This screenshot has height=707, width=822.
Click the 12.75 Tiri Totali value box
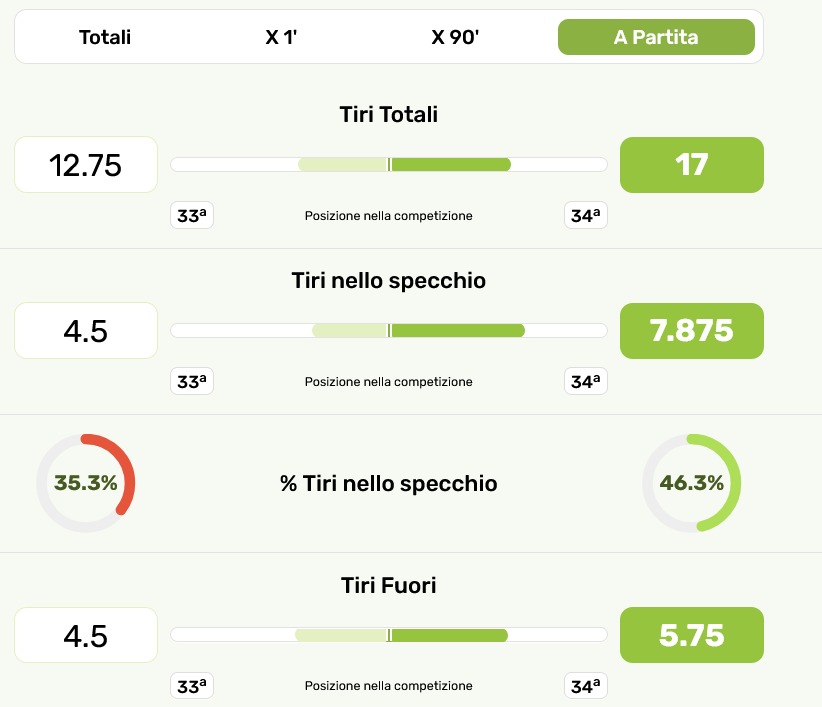coord(86,164)
